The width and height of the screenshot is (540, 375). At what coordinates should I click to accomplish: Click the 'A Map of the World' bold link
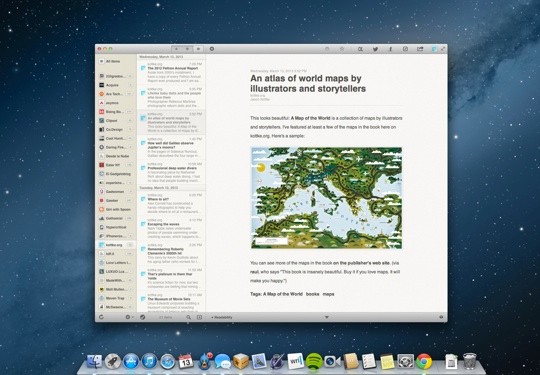tap(310, 118)
